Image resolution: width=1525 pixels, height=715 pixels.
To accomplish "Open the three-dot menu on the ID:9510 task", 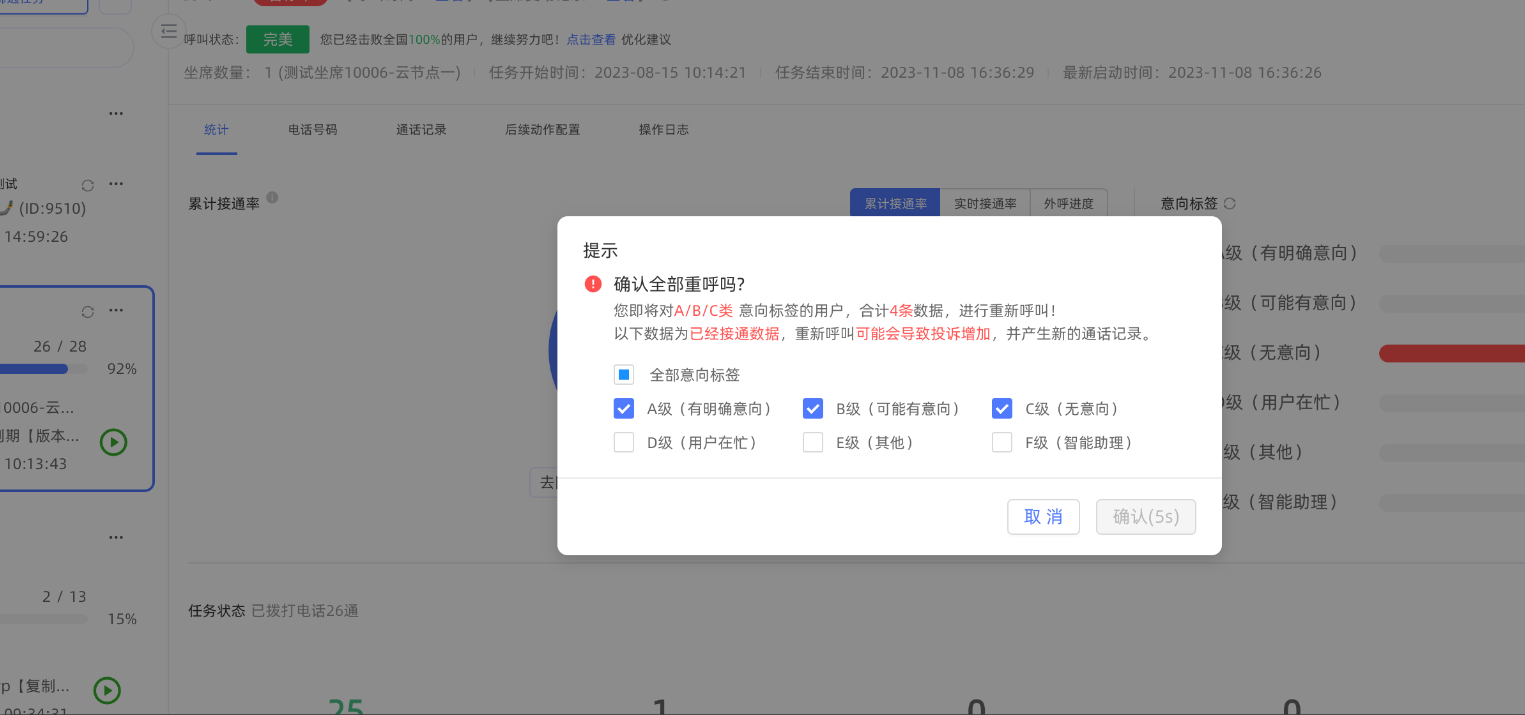I will point(116,185).
